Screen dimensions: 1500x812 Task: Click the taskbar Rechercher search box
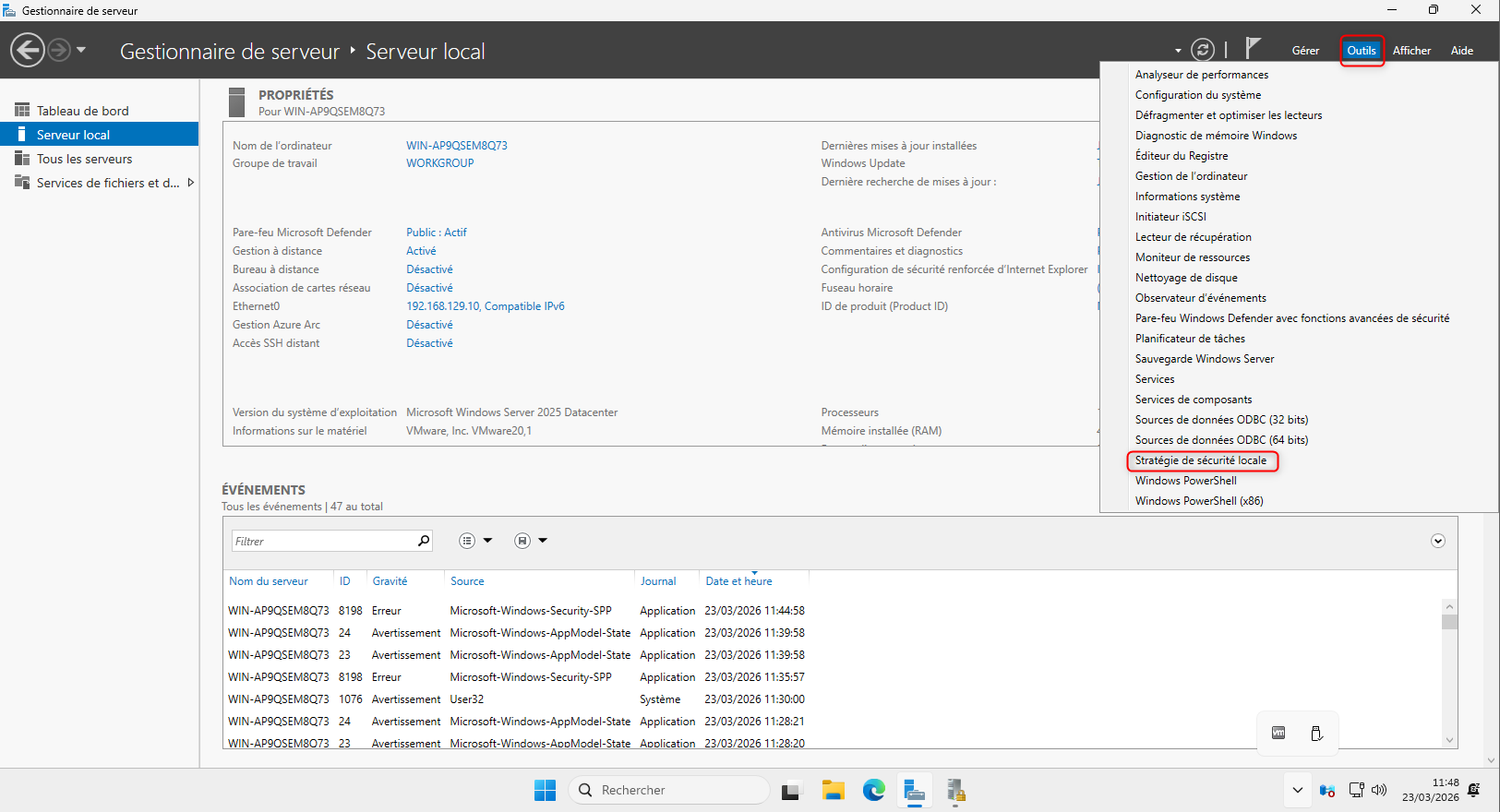click(670, 790)
